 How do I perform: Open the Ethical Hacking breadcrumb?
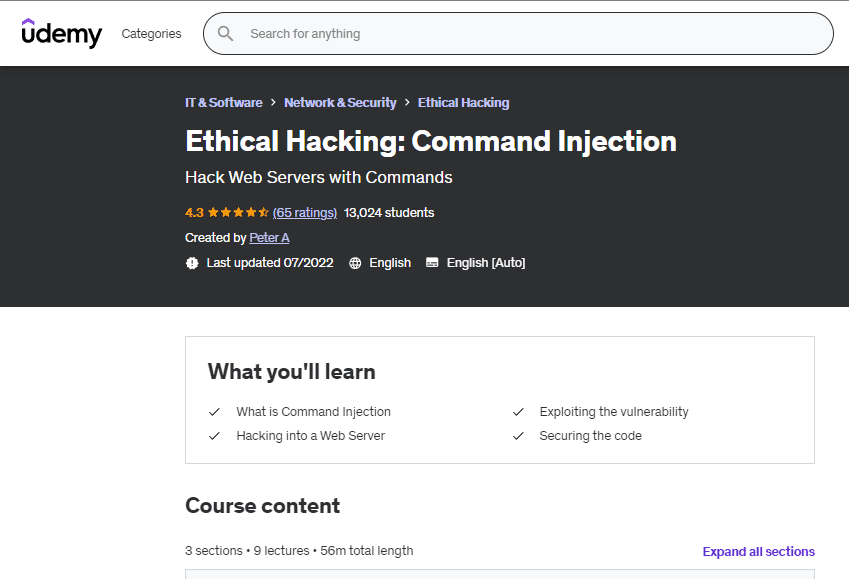(463, 103)
